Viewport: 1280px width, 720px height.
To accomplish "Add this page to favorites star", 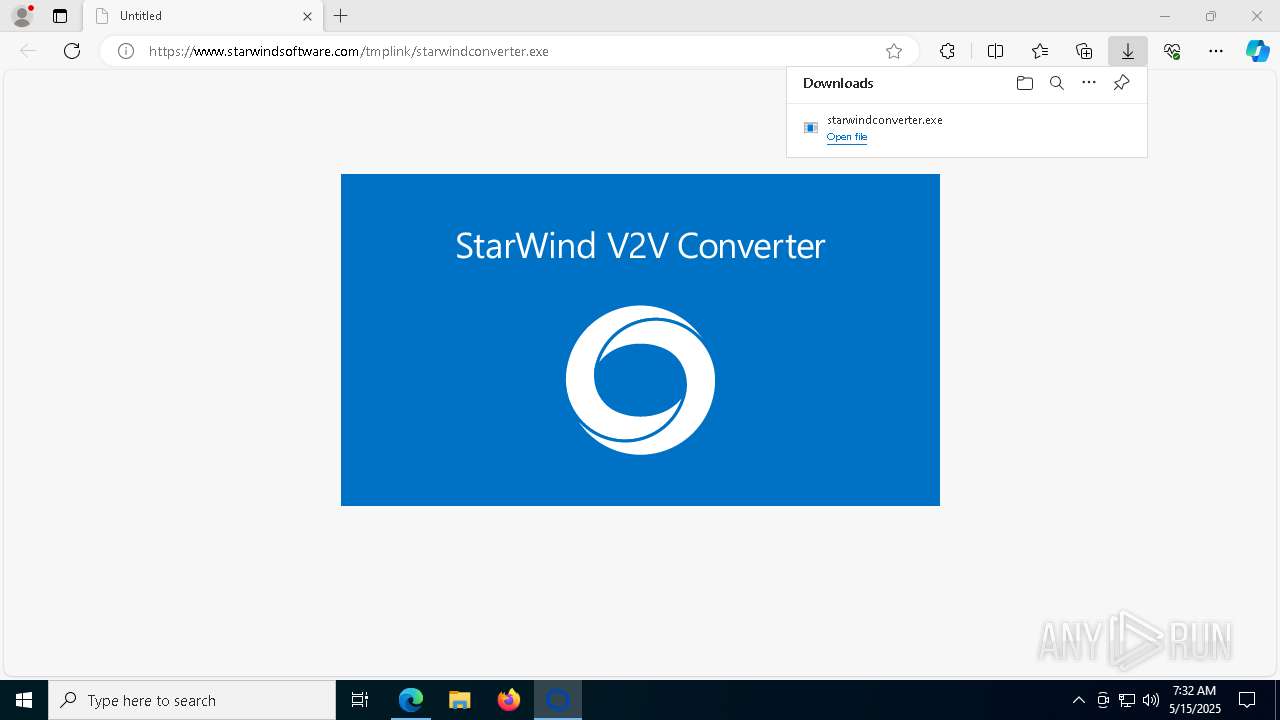I will pyautogui.click(x=894, y=51).
